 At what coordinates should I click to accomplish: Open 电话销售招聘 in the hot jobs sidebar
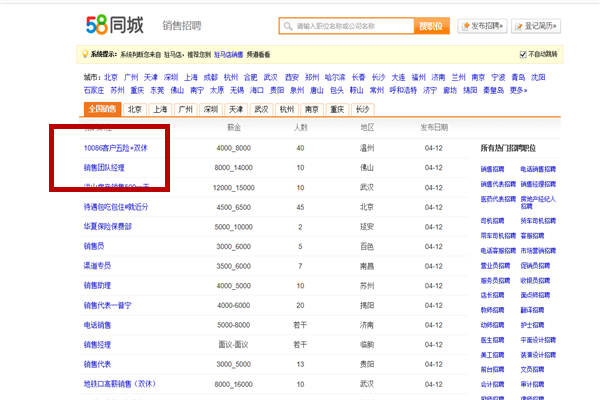pos(538,169)
